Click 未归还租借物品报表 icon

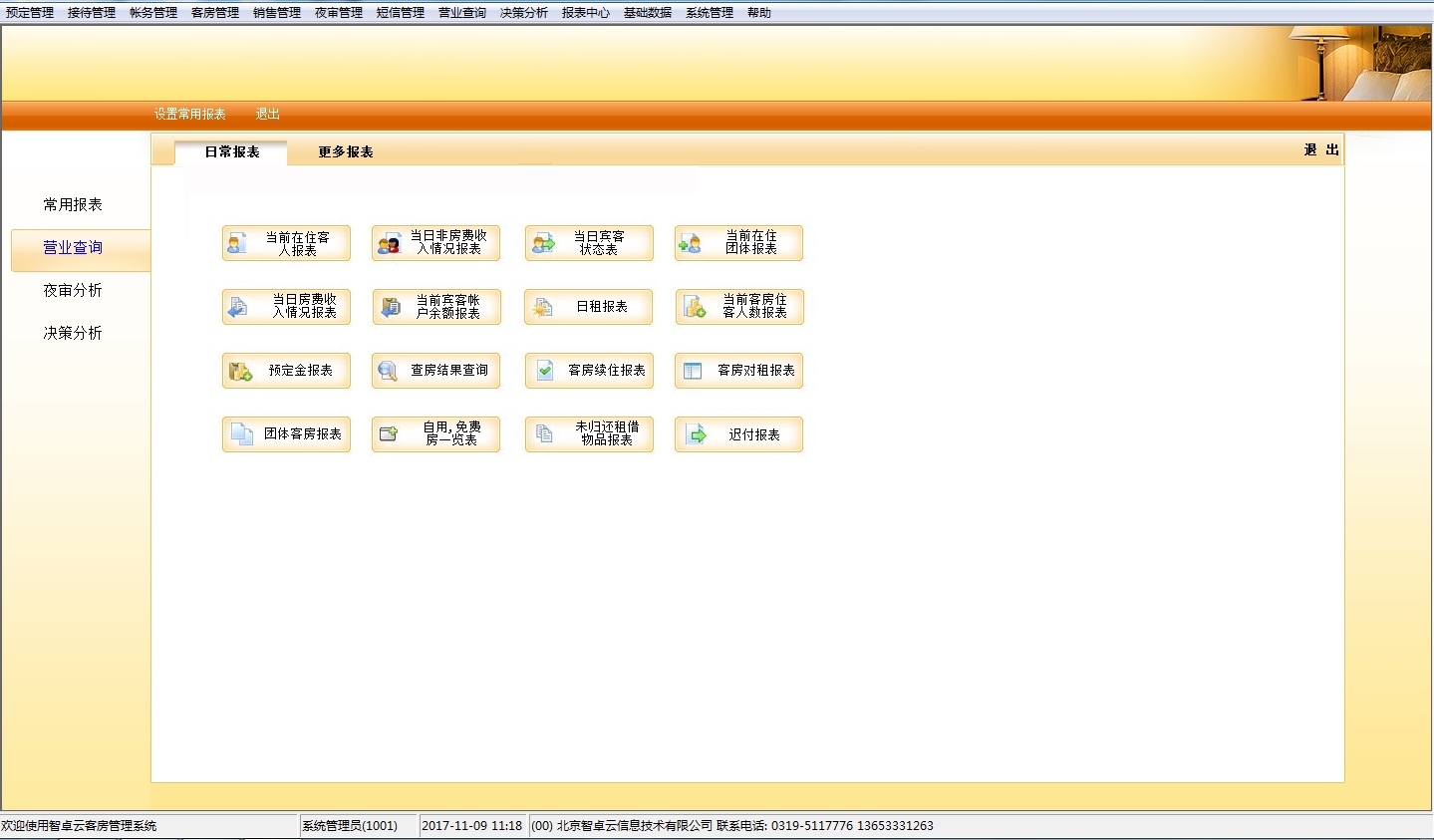tap(544, 434)
